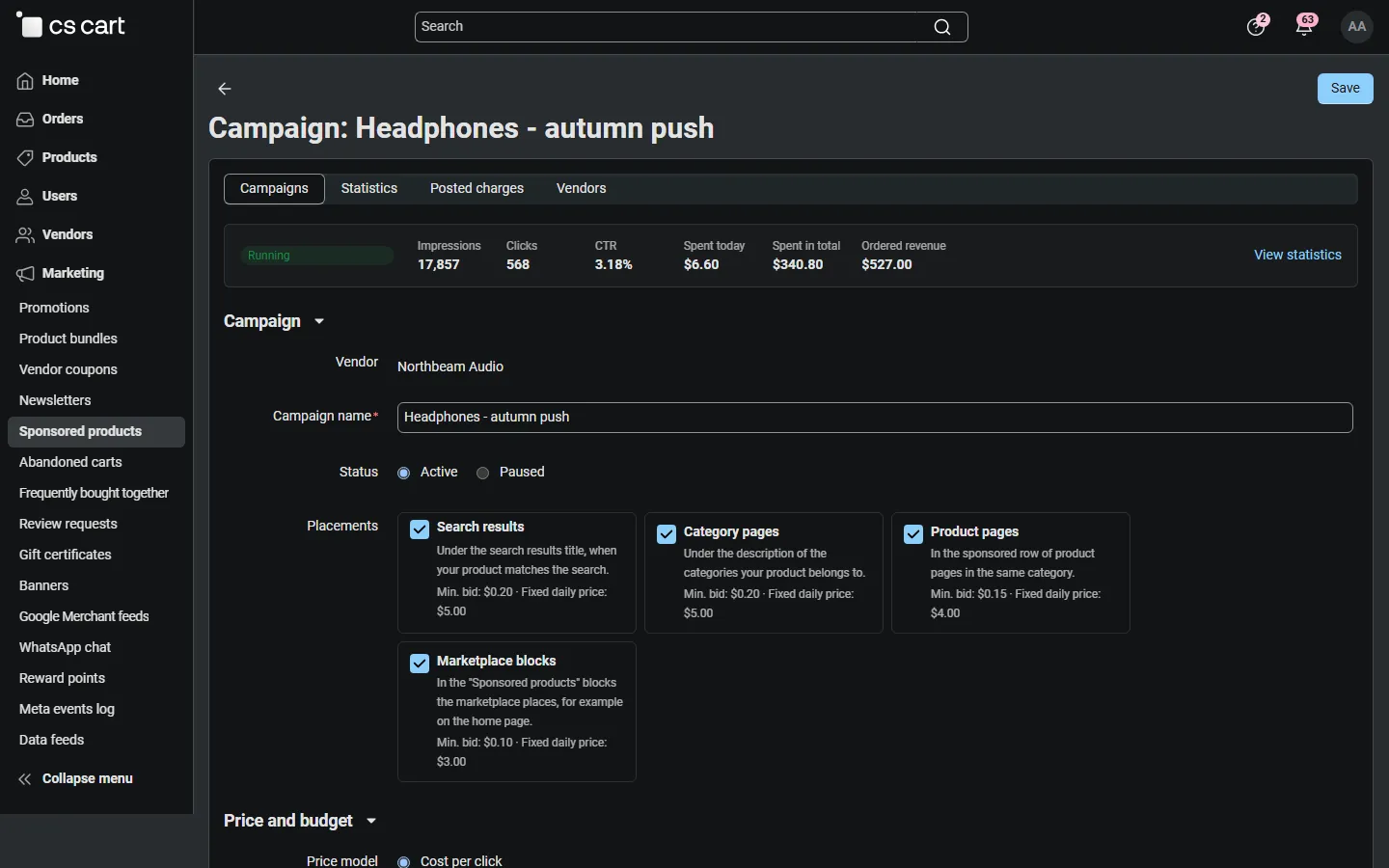The height and width of the screenshot is (868, 1389).
Task: Click the search magnifier icon
Action: (942, 27)
